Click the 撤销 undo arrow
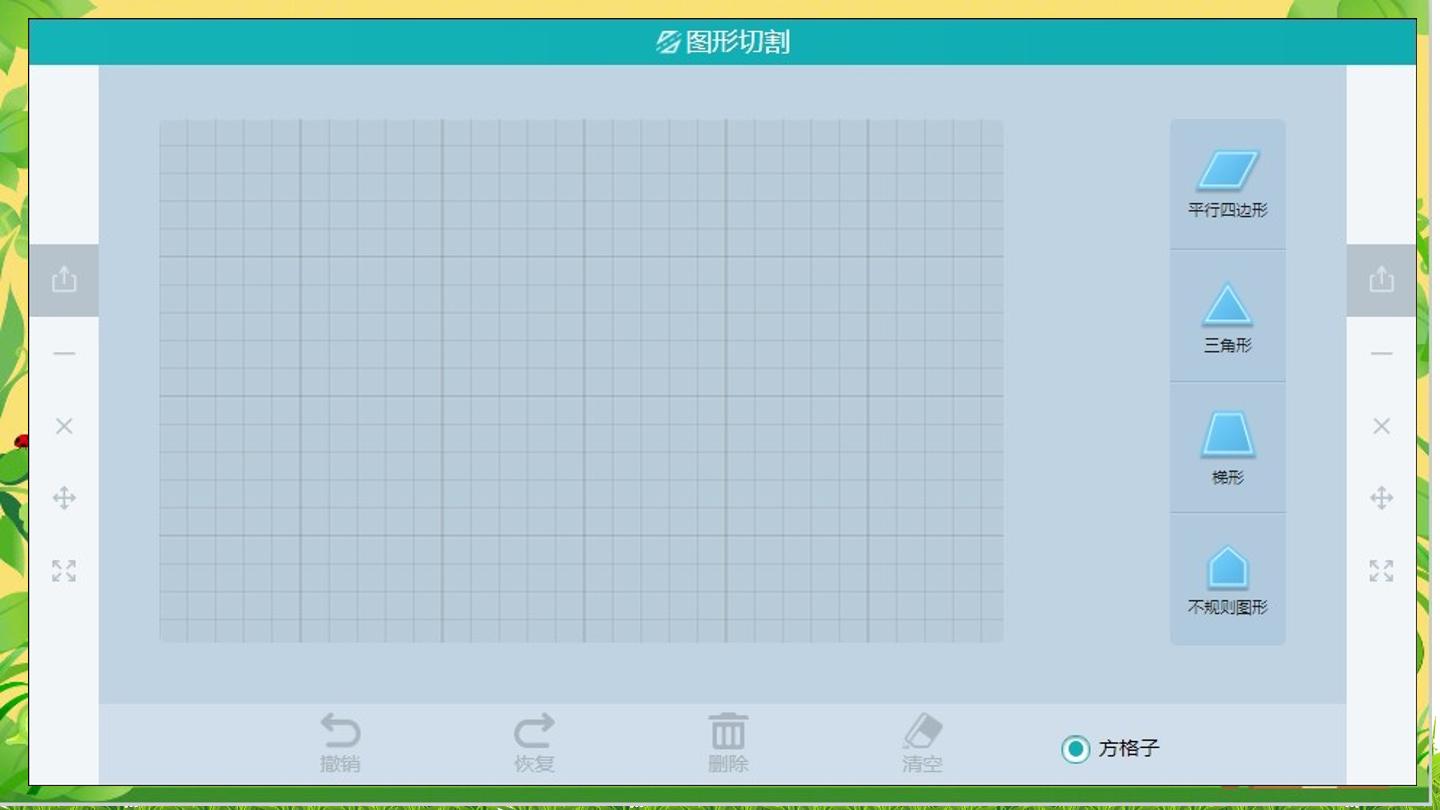 340,731
